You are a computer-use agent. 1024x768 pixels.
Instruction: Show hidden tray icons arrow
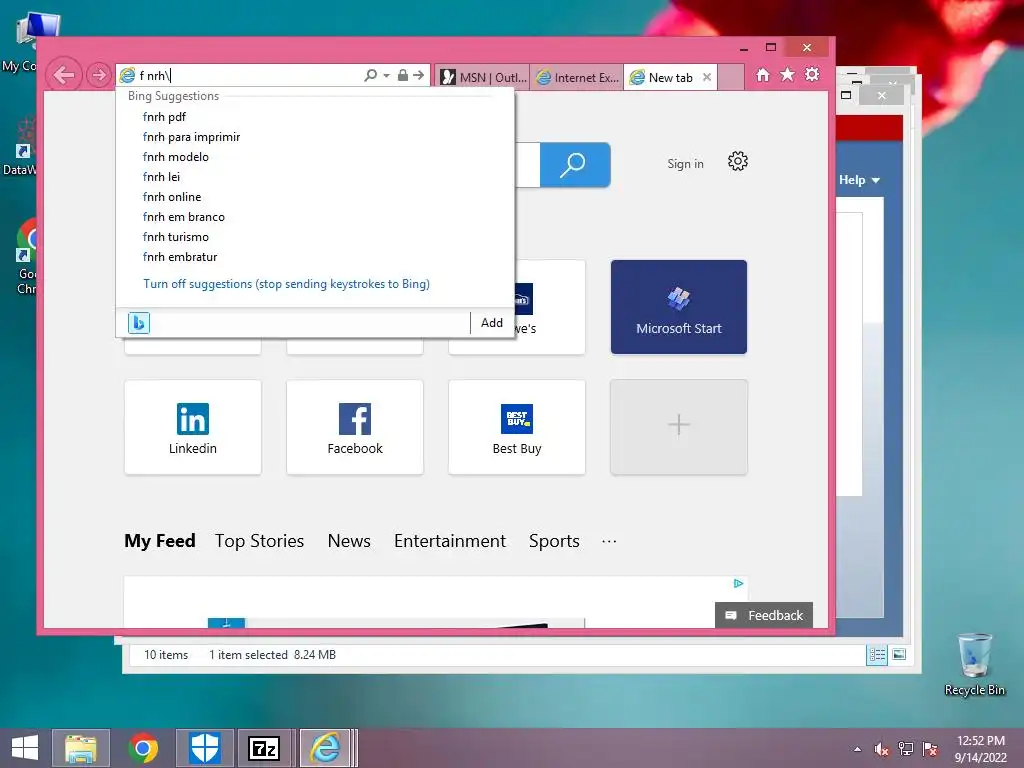pyautogui.click(x=857, y=749)
